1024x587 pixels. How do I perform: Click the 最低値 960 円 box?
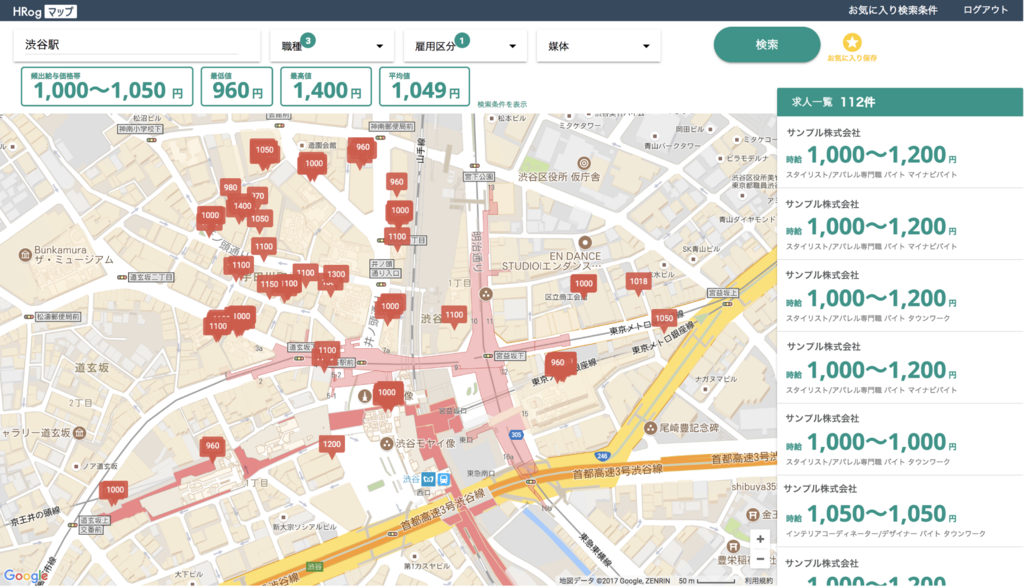click(236, 86)
